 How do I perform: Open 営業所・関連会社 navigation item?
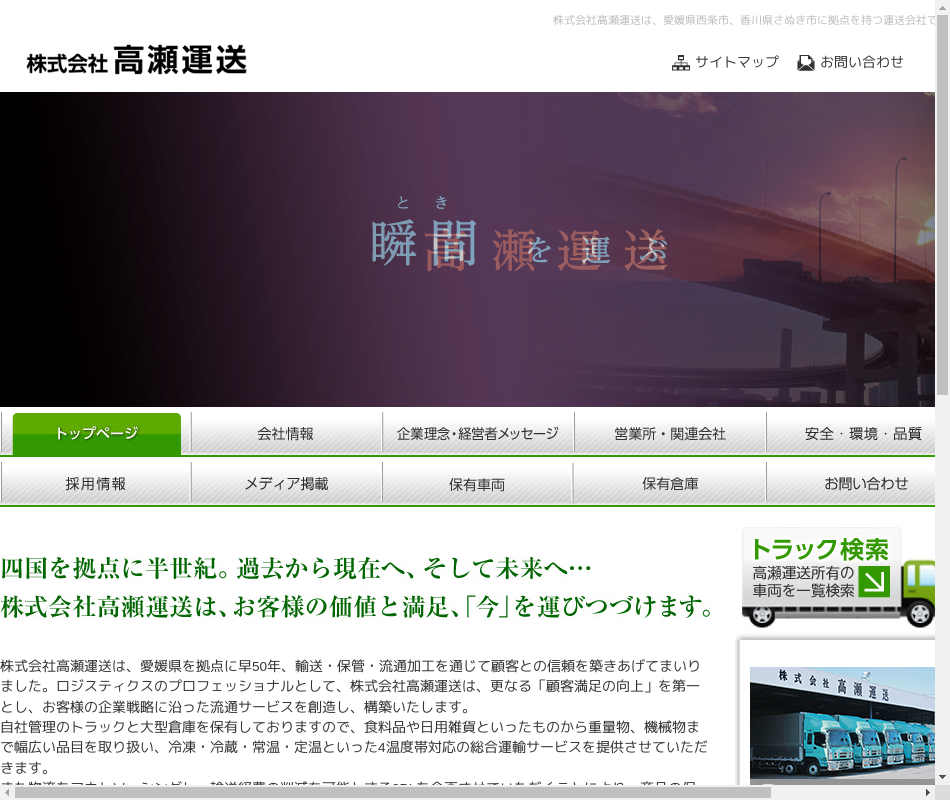click(670, 433)
